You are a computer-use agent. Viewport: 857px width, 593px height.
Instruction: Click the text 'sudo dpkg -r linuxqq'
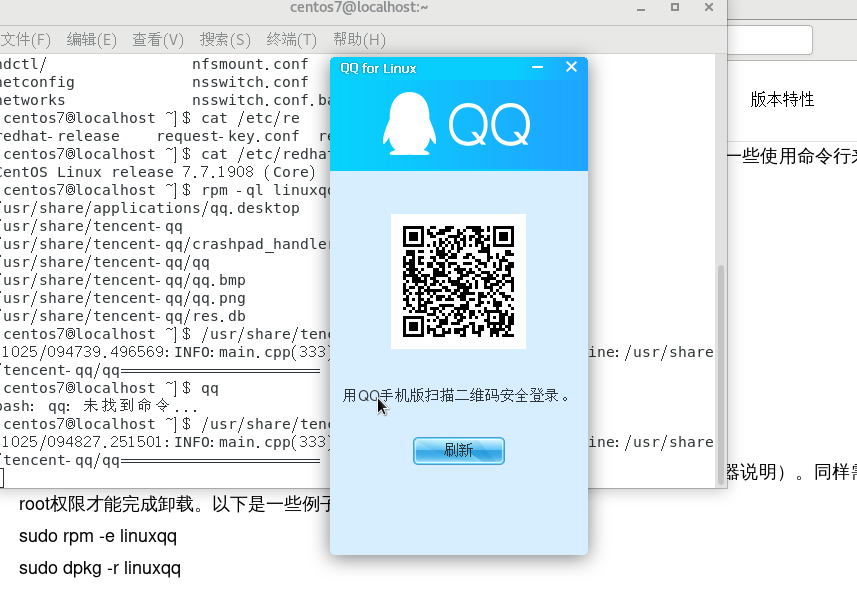pyautogui.click(x=99, y=568)
